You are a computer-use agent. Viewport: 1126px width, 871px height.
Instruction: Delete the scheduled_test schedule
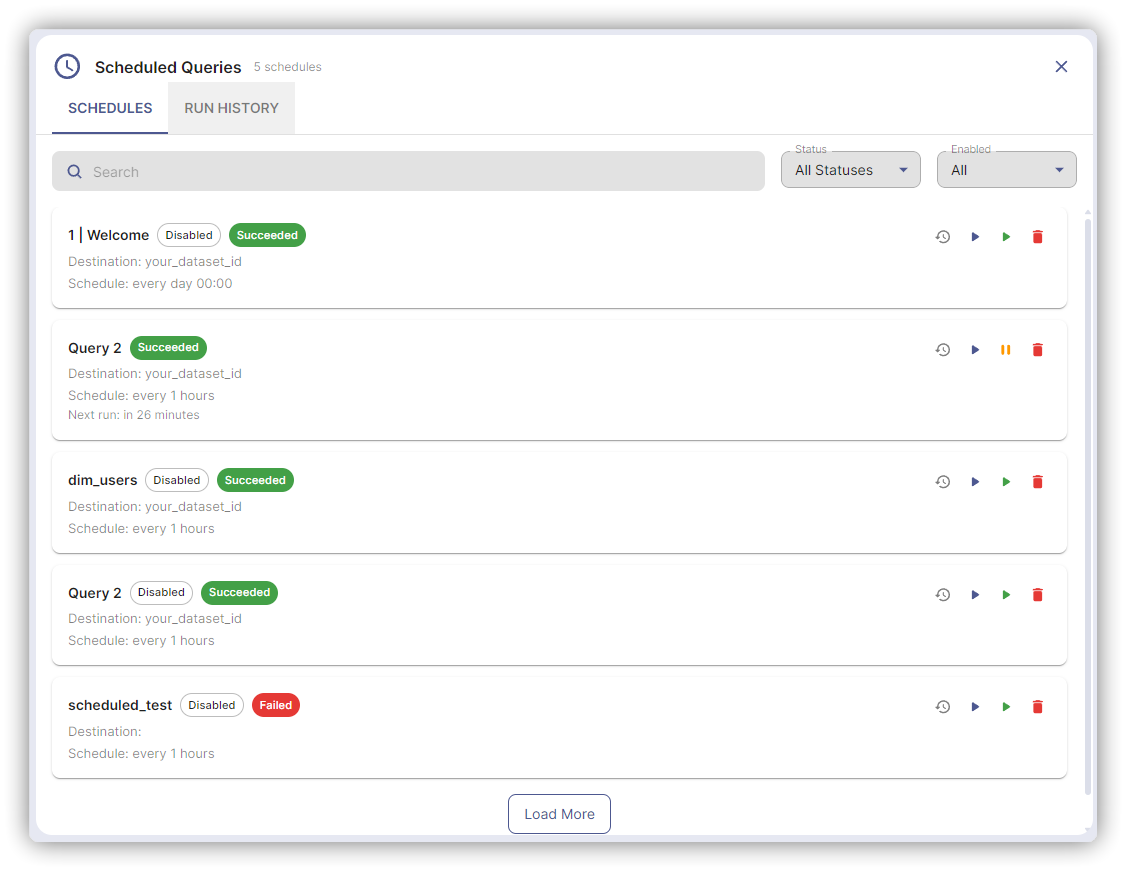pos(1037,707)
